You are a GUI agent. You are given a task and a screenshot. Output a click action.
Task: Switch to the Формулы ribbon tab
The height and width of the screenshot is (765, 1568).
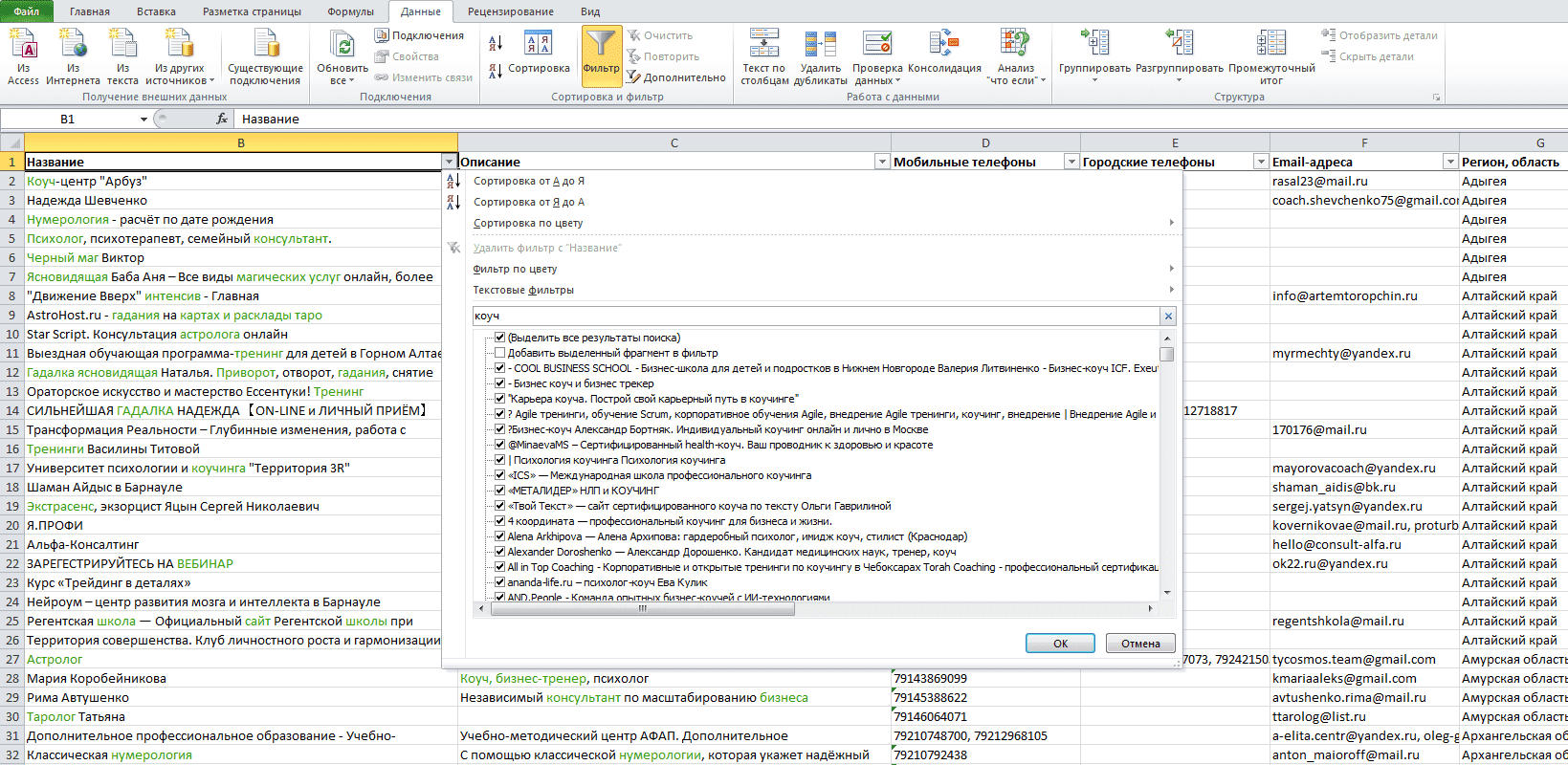pyautogui.click(x=350, y=11)
